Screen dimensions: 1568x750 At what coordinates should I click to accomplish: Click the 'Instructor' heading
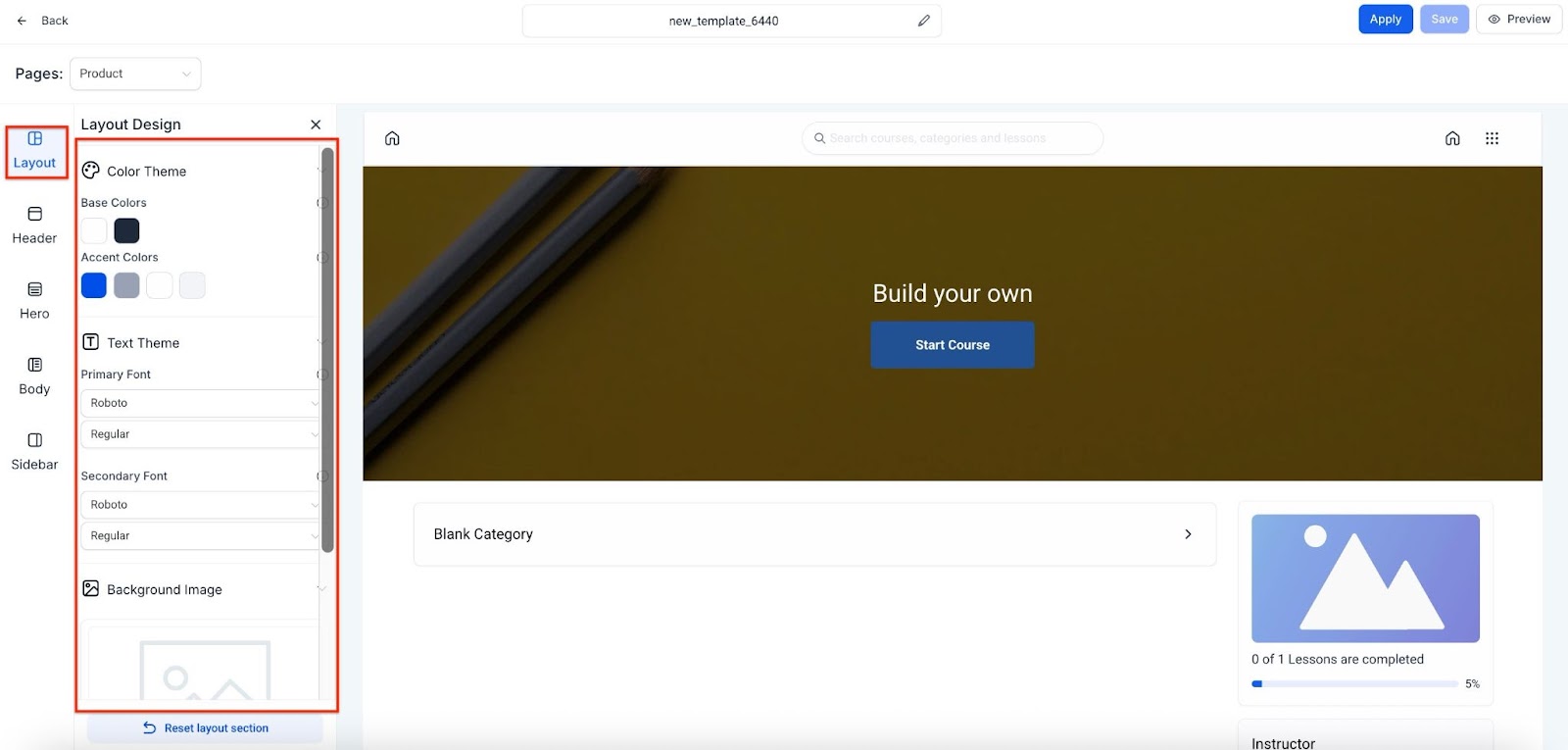click(1283, 743)
